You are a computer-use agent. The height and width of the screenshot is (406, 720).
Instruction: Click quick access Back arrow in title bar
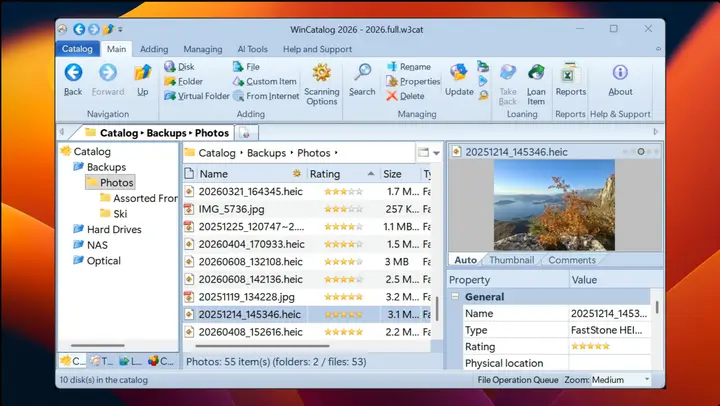[x=79, y=29]
